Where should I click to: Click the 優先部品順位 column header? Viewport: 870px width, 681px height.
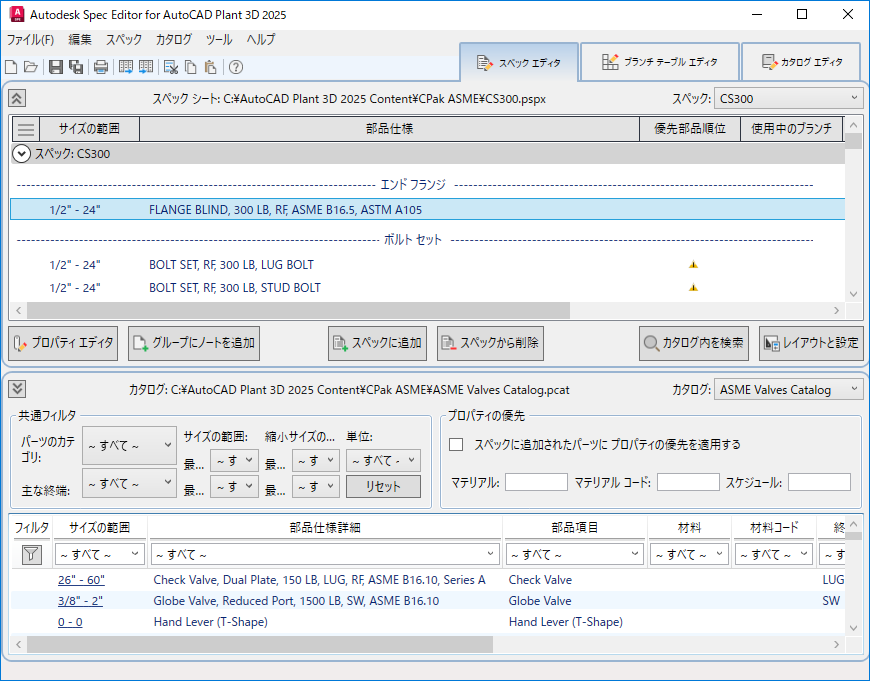click(x=690, y=129)
